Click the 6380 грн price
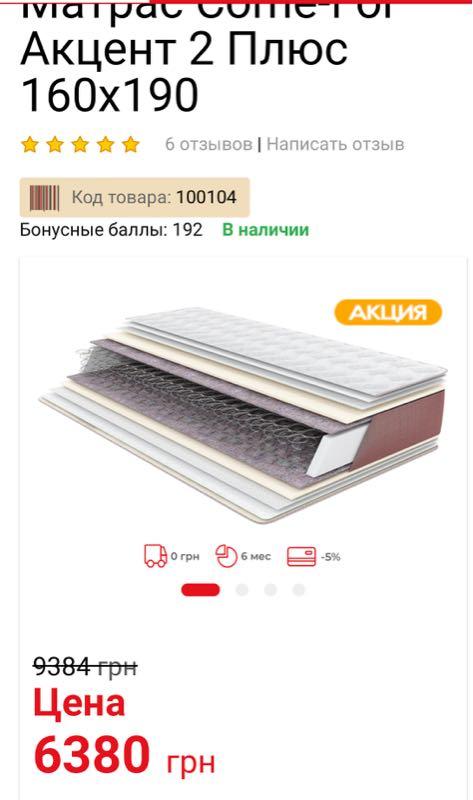The image size is (473, 800). 125,756
